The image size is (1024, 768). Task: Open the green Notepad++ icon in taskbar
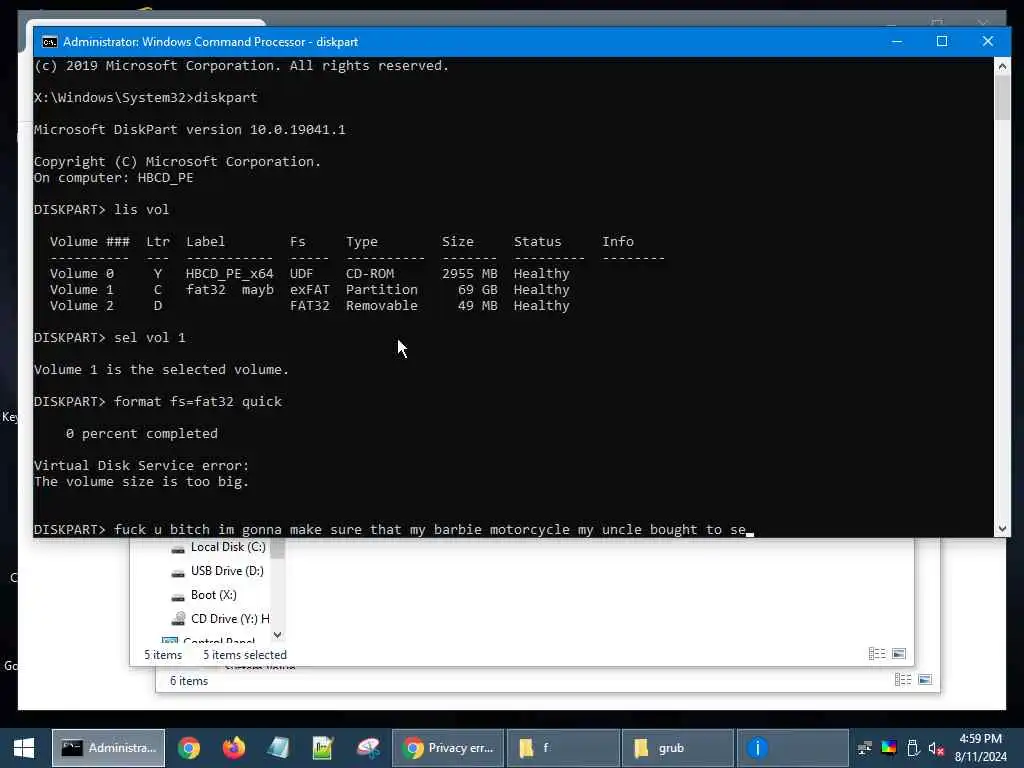pyautogui.click(x=323, y=748)
